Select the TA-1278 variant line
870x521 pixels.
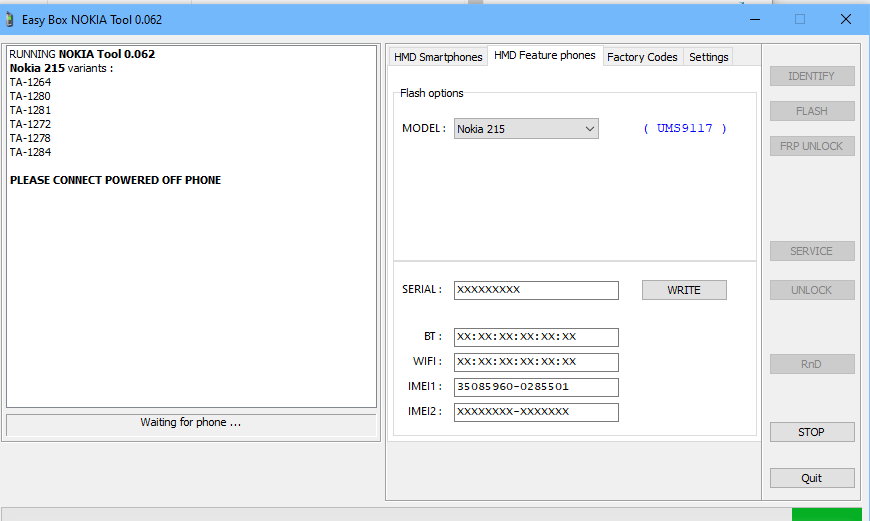[31, 138]
